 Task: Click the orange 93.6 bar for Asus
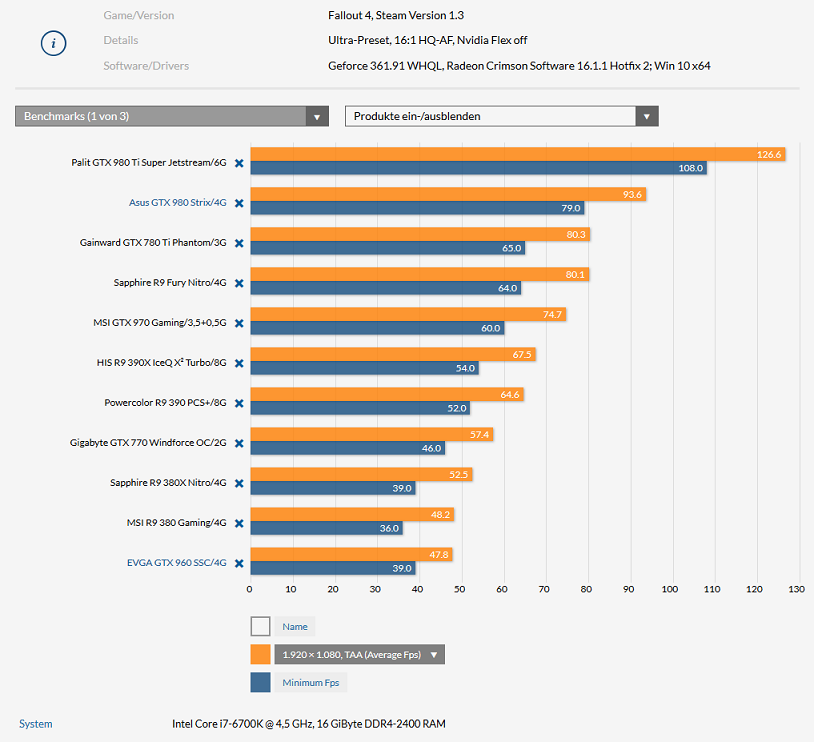point(448,194)
